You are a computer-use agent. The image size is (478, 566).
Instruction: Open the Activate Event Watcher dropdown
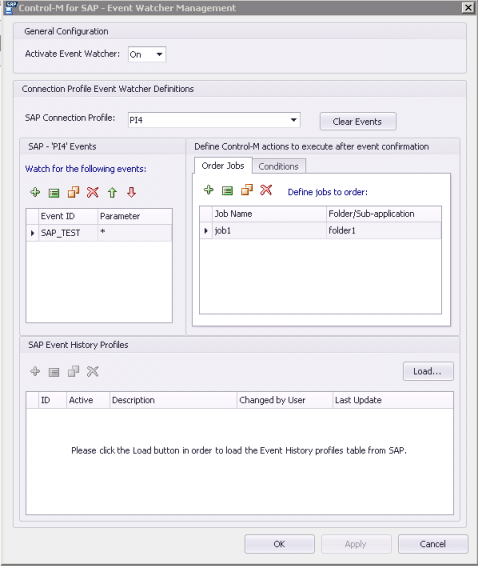pyautogui.click(x=159, y=55)
